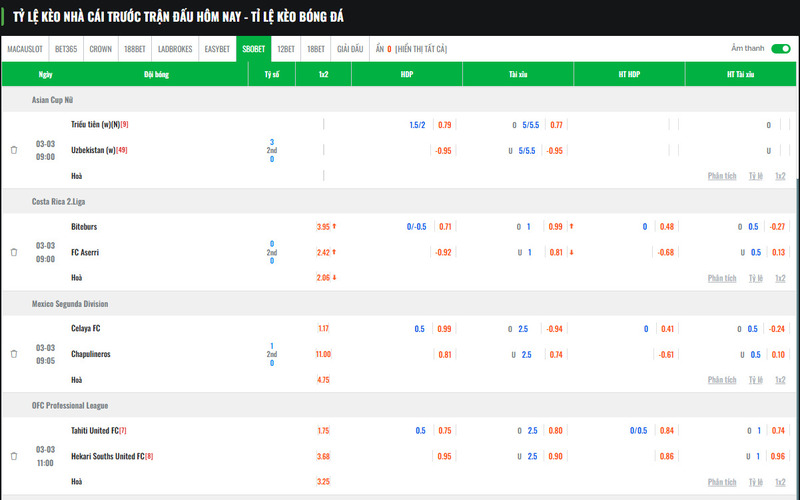Click Phân tích link in Costa Rica 2.Liga
This screenshot has height=500, width=800.
click(x=722, y=278)
